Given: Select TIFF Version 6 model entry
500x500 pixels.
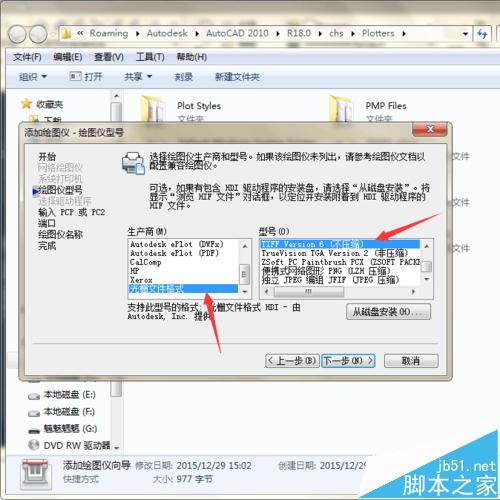Looking at the screenshot, I should tap(340, 244).
